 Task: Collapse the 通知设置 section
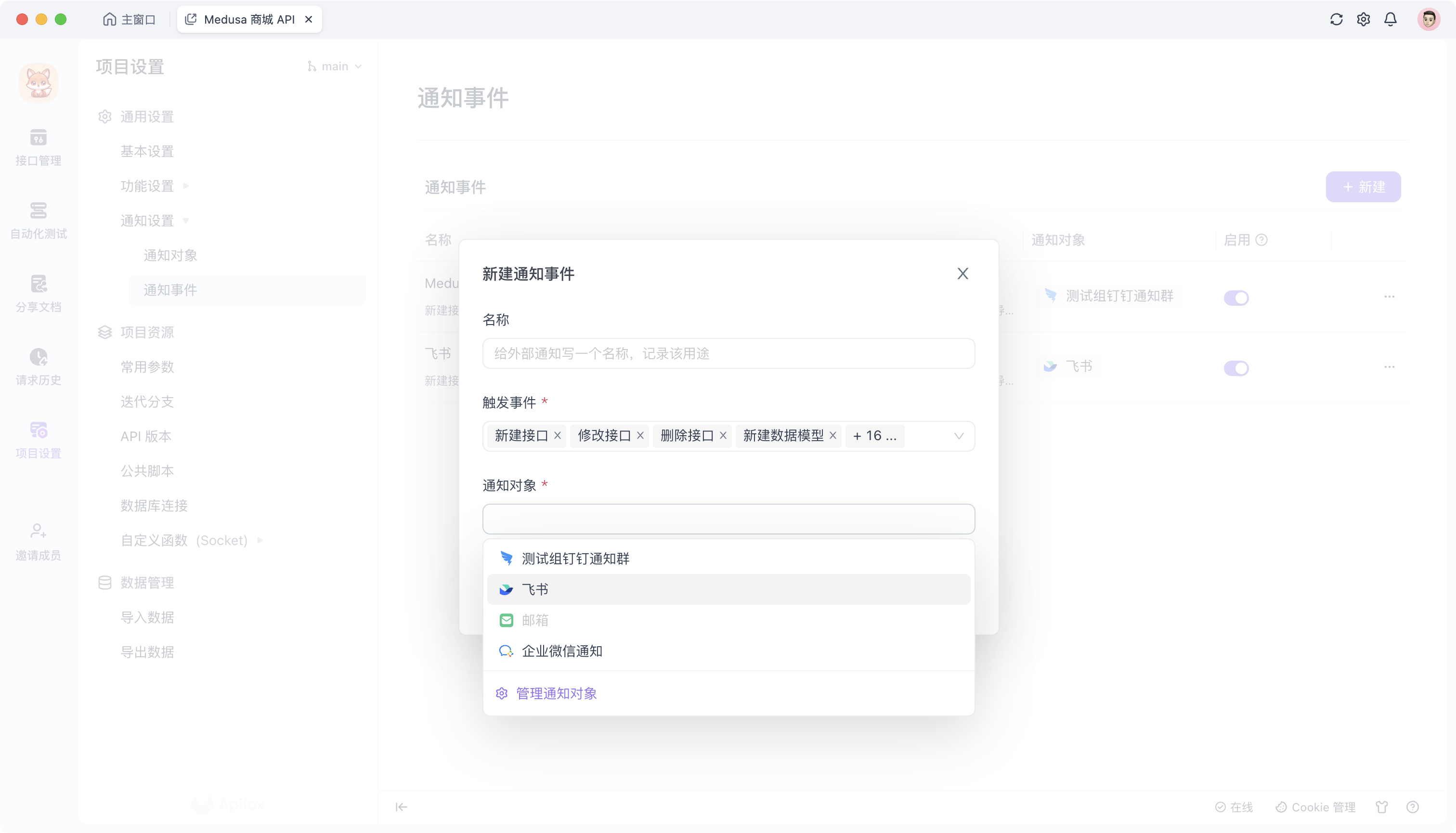point(184,220)
